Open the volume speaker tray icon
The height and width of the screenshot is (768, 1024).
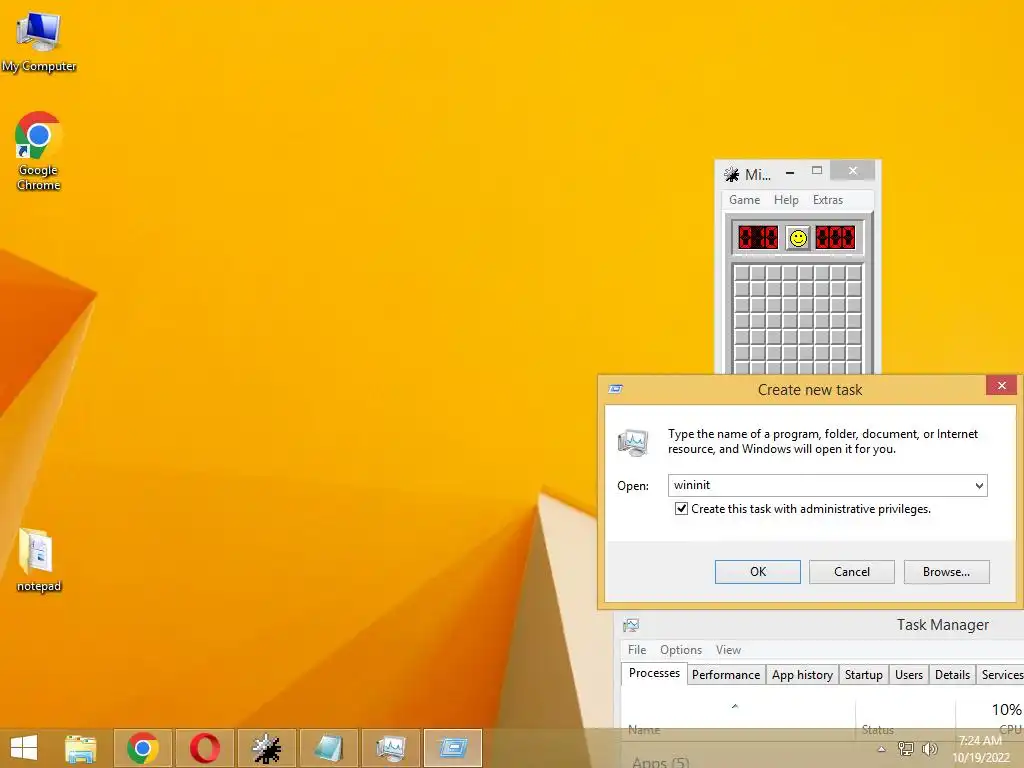point(929,749)
